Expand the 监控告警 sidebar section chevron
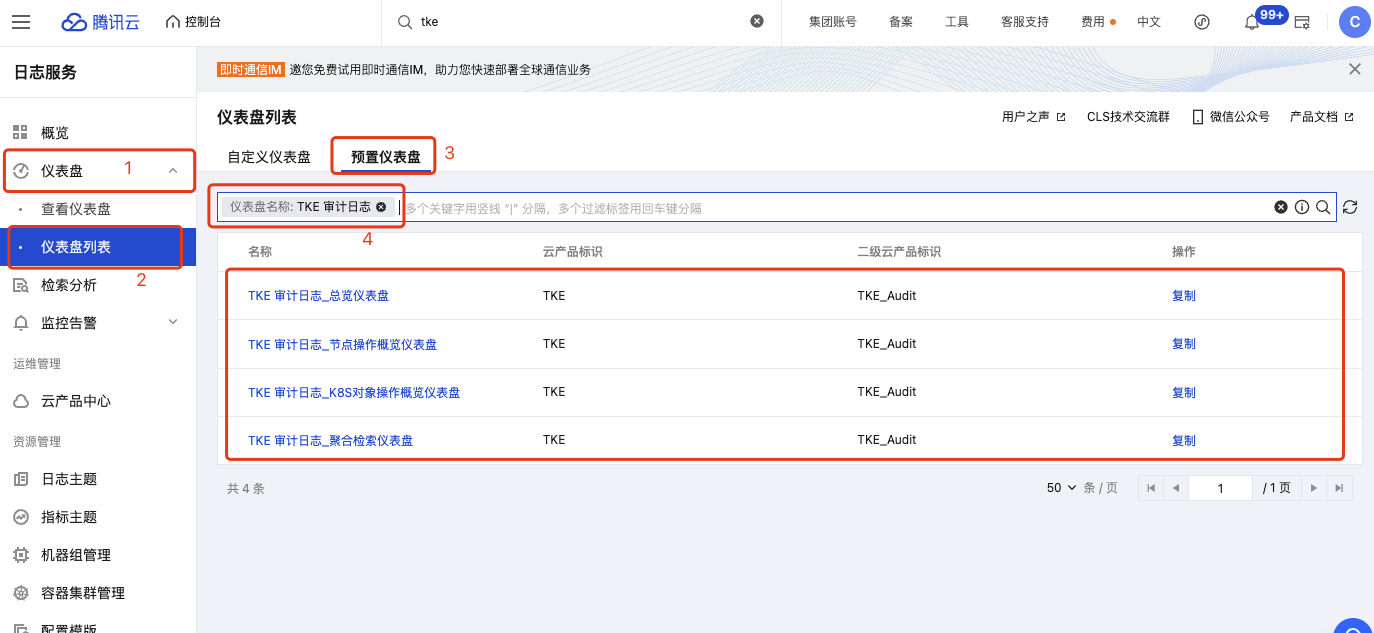1374x633 pixels. pos(173,322)
